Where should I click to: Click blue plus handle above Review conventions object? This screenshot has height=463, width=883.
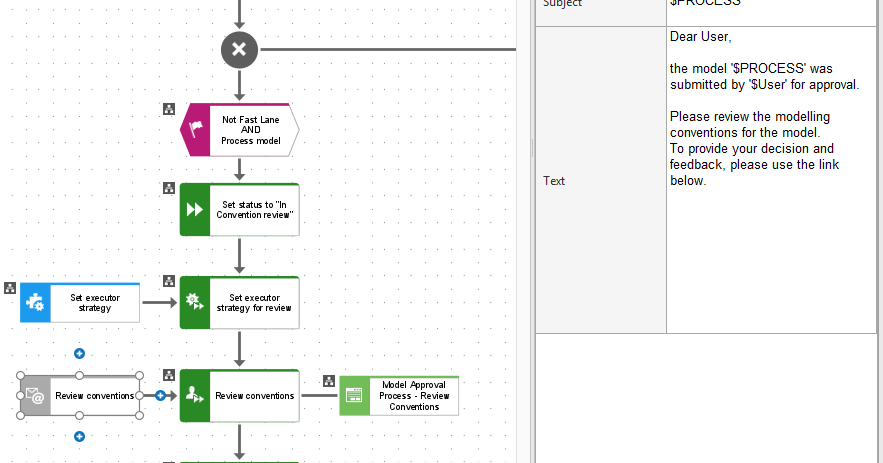[x=79, y=353]
